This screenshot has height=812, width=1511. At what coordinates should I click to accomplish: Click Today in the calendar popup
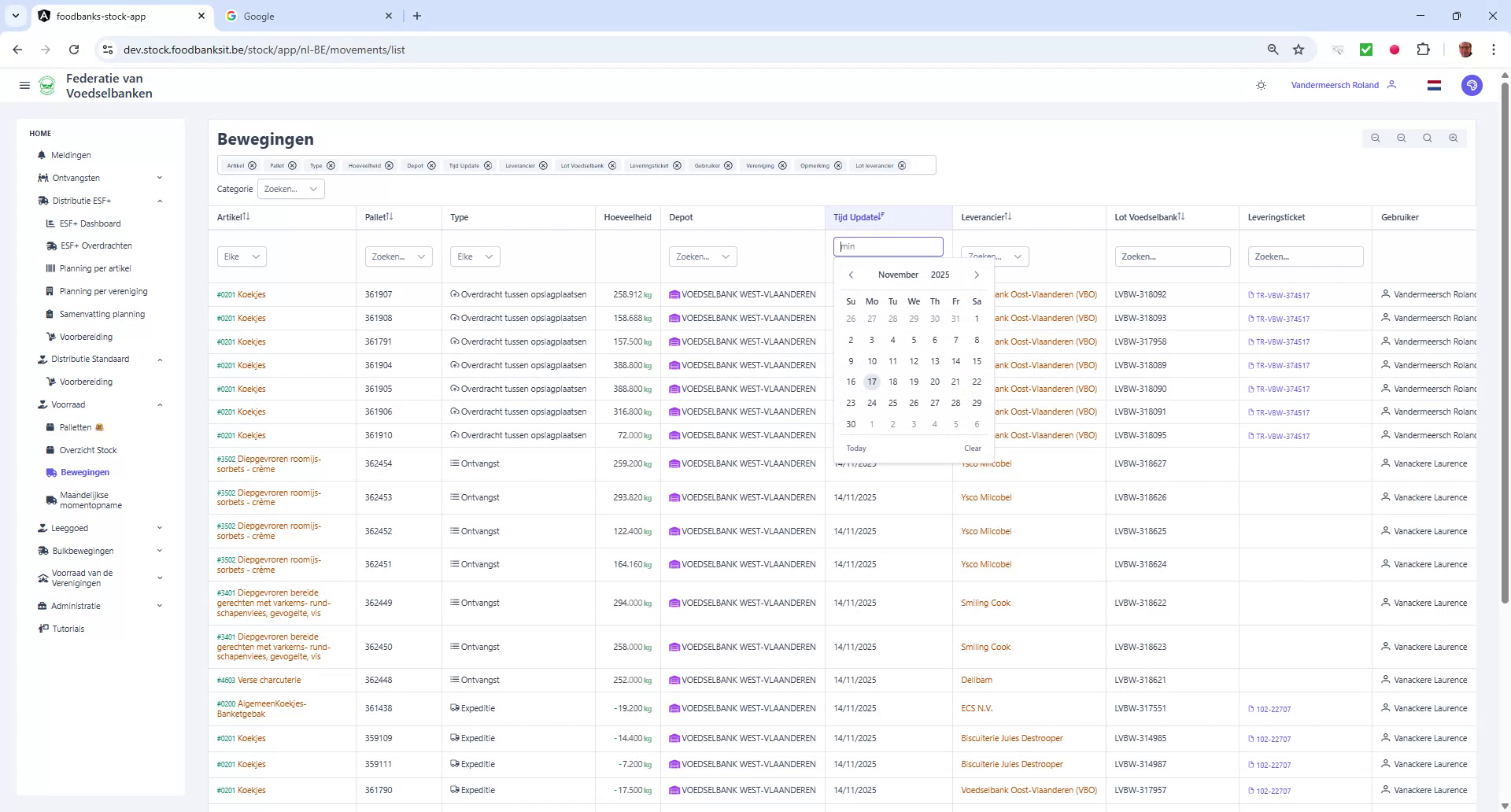point(856,448)
